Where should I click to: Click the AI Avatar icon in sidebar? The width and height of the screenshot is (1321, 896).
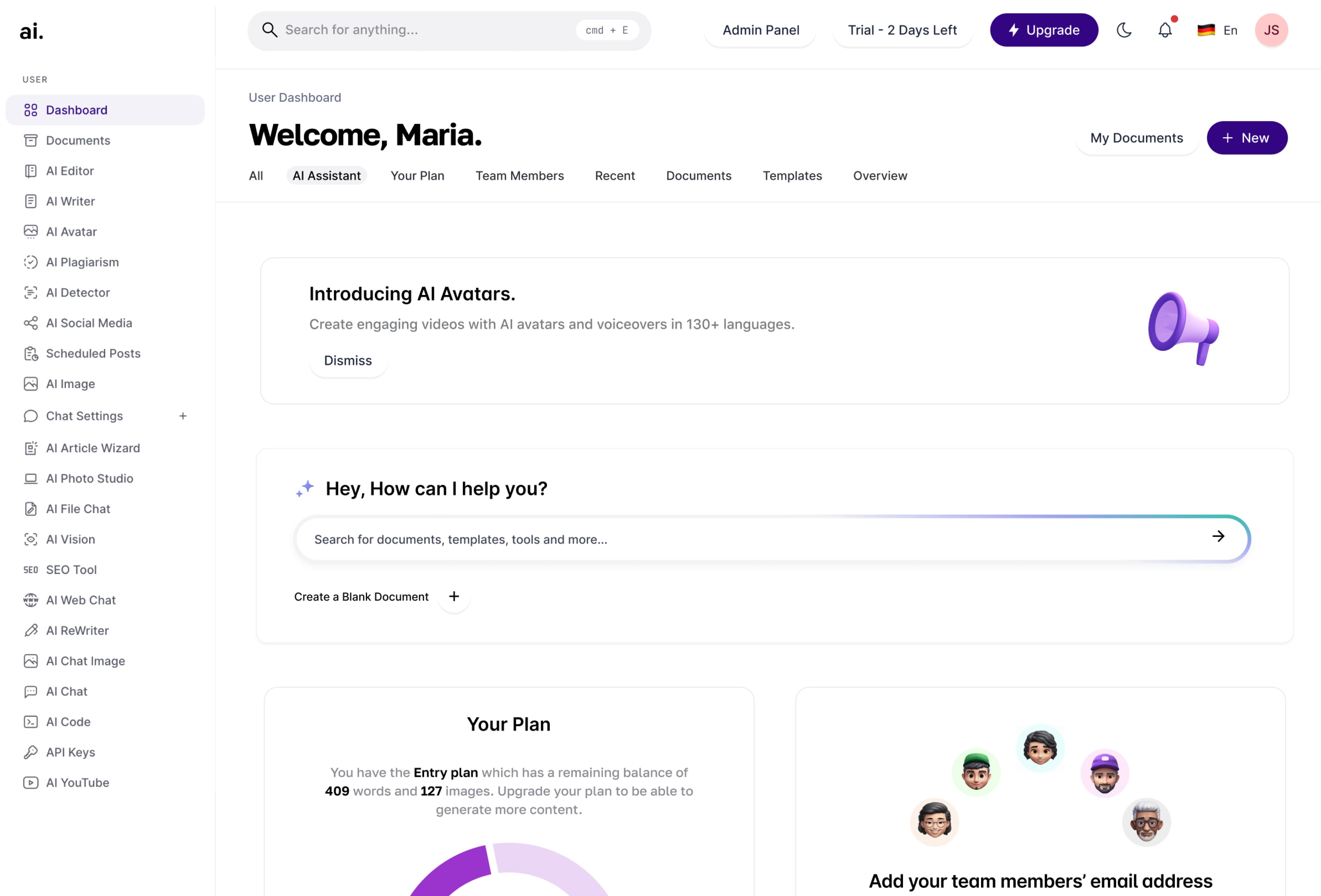click(30, 231)
